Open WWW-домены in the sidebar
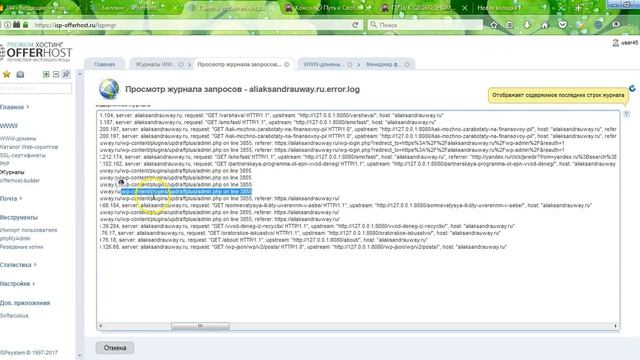Image resolution: width=640 pixels, height=360 pixels. pyautogui.click(x=18, y=139)
